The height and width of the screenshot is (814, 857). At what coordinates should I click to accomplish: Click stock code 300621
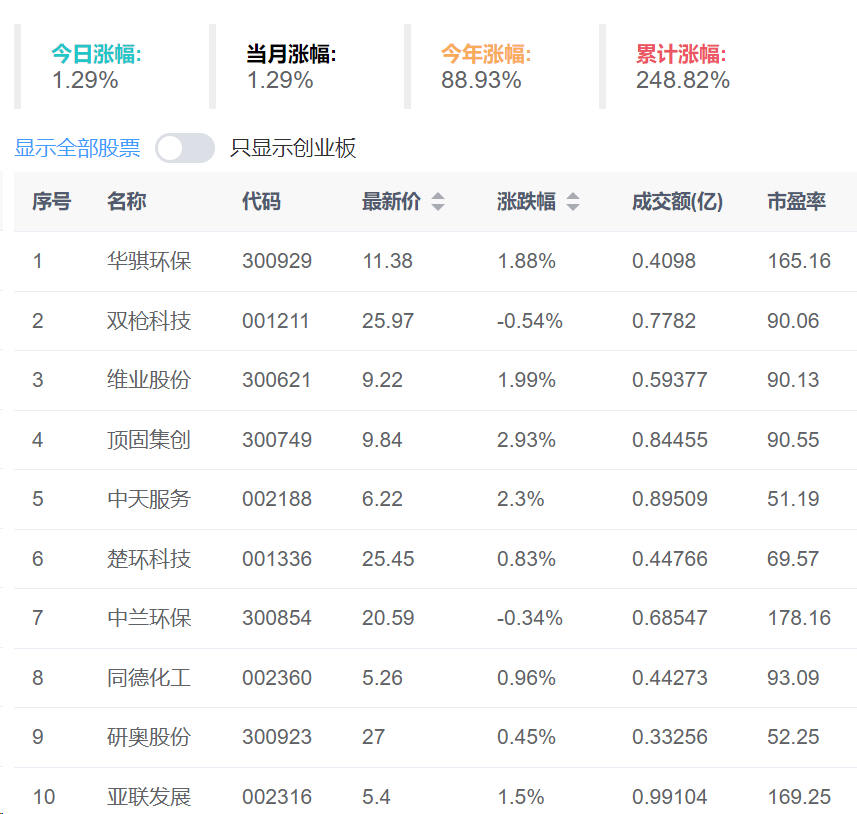point(276,380)
